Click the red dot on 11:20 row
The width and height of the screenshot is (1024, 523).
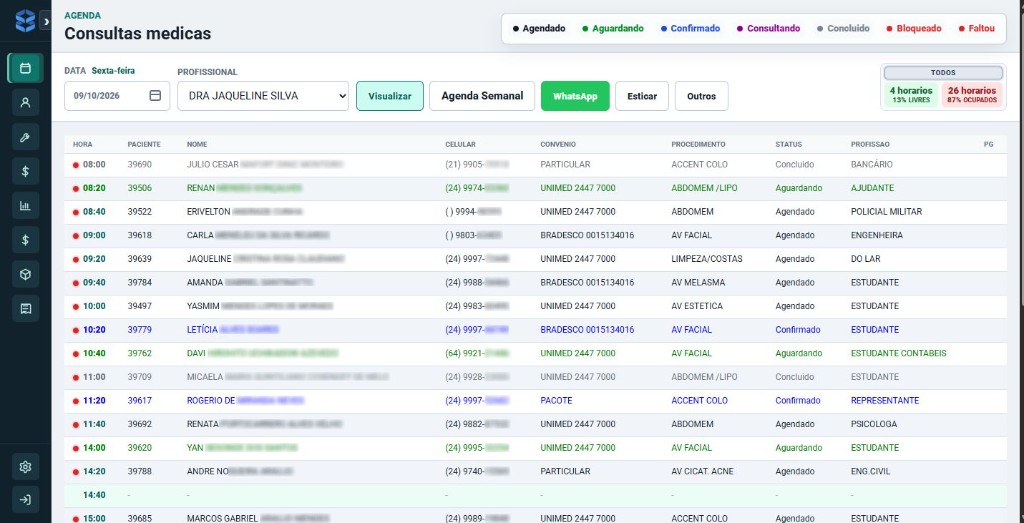pos(76,401)
